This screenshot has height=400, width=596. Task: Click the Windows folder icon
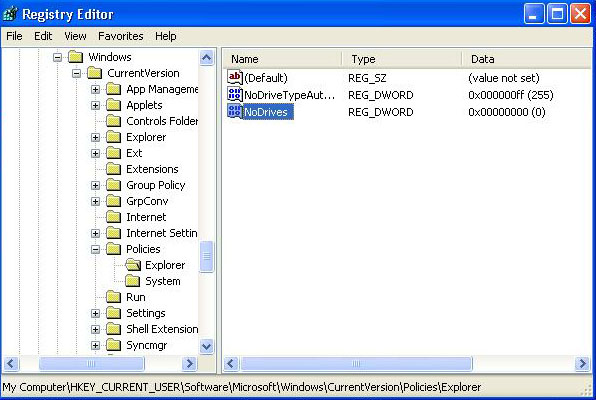pos(75,57)
